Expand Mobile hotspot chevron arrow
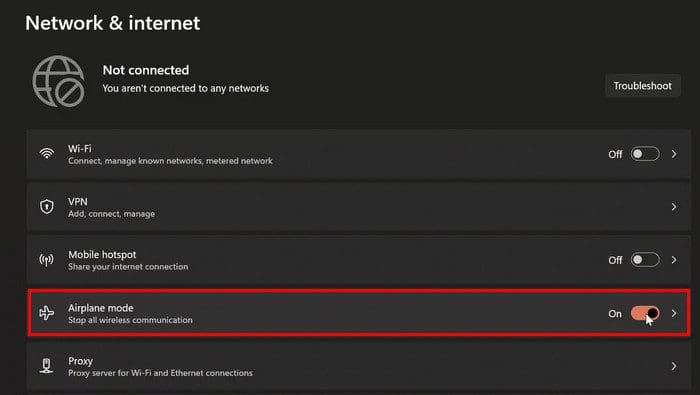700x395 pixels. tap(674, 260)
